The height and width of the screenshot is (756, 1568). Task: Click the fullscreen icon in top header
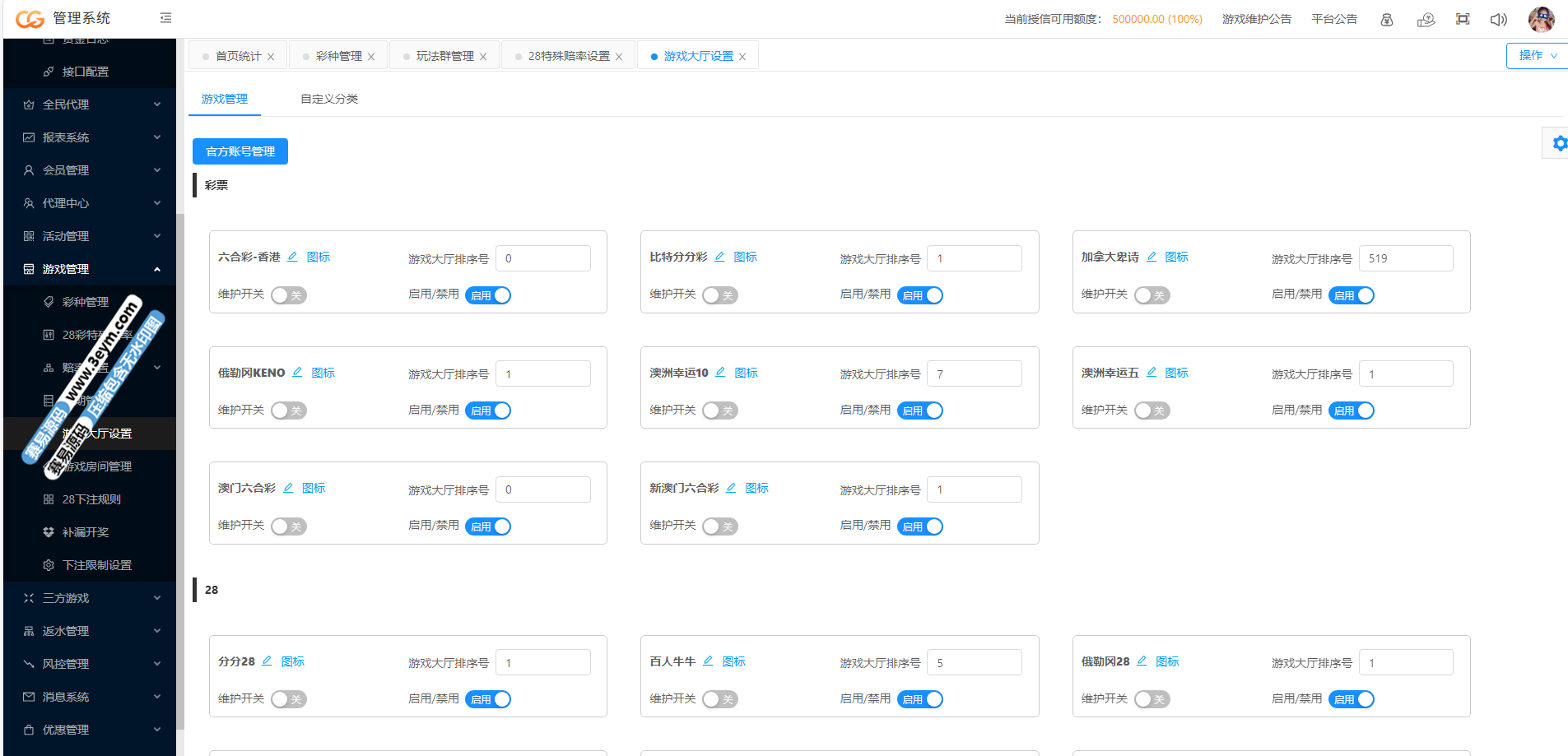(x=1463, y=19)
